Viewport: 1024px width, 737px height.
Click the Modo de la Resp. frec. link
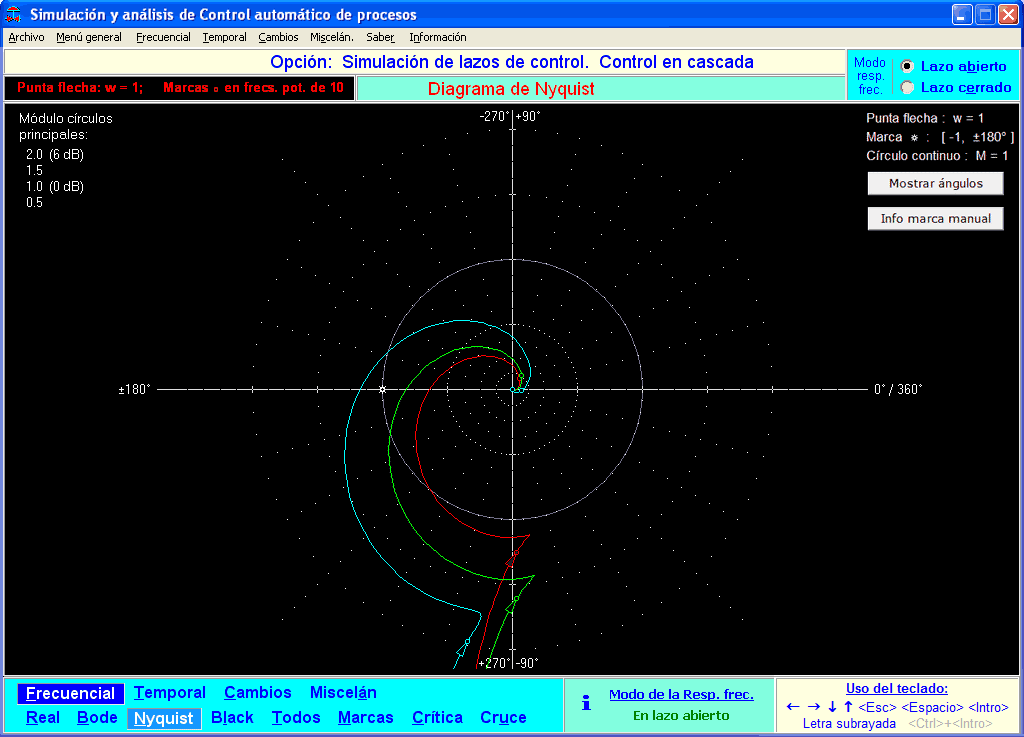[681, 694]
